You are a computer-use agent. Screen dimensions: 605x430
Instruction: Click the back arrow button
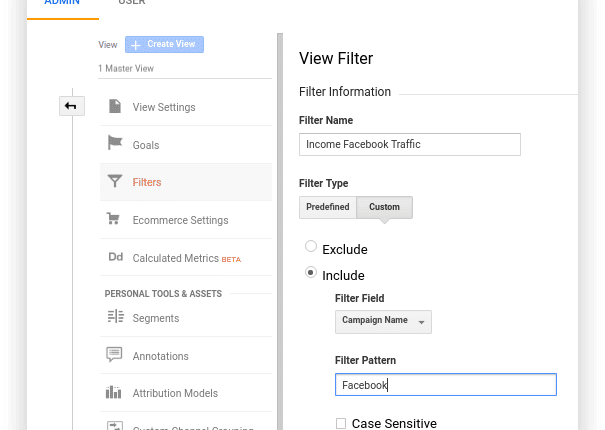point(72,106)
